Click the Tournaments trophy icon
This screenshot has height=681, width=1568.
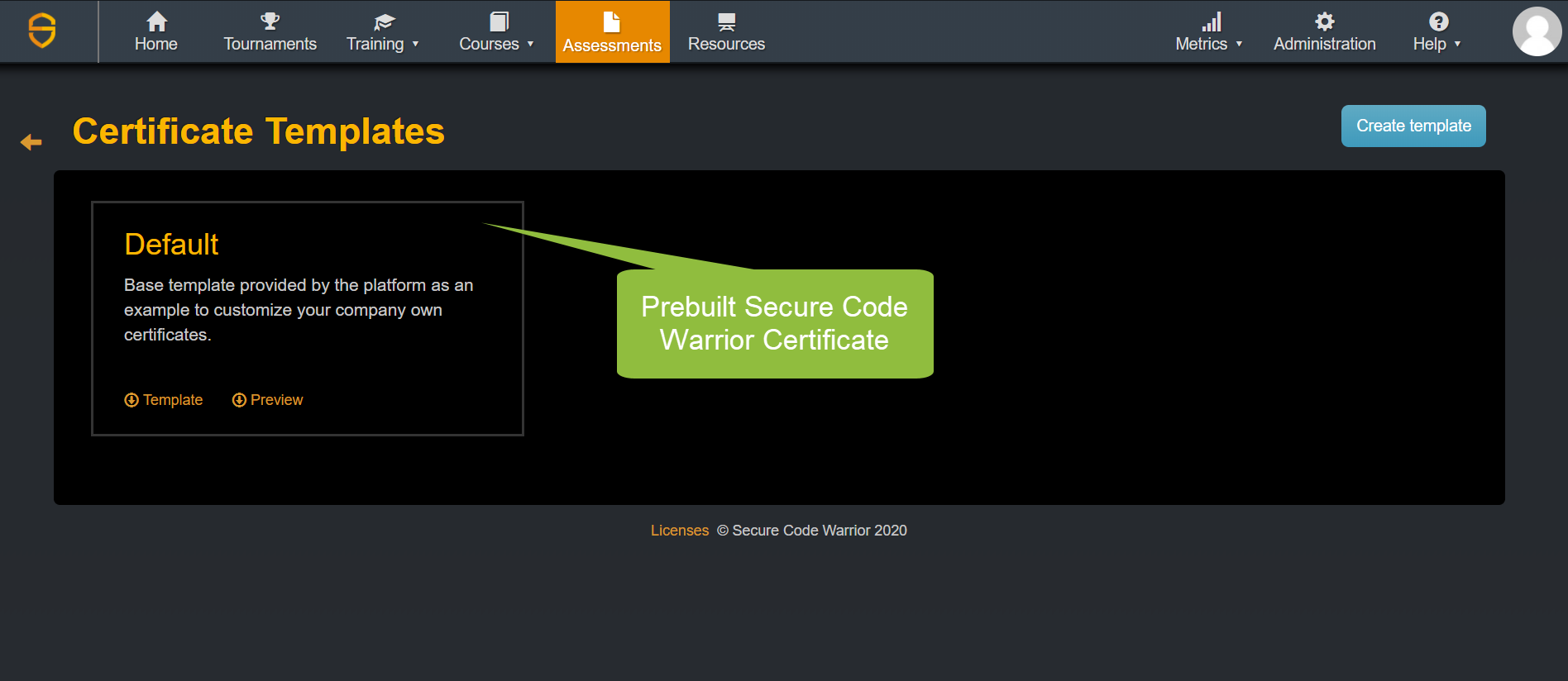pos(270,21)
